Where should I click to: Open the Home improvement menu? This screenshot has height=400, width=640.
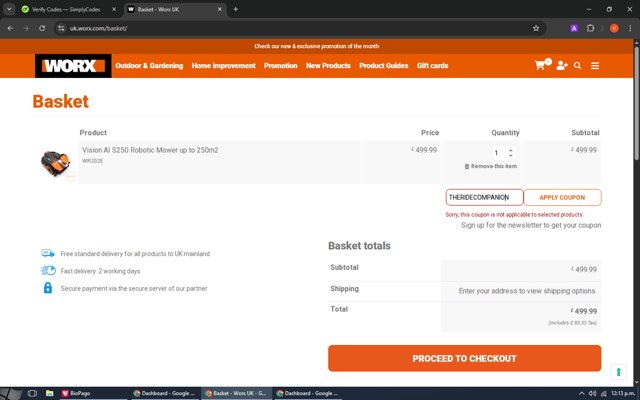pos(224,65)
